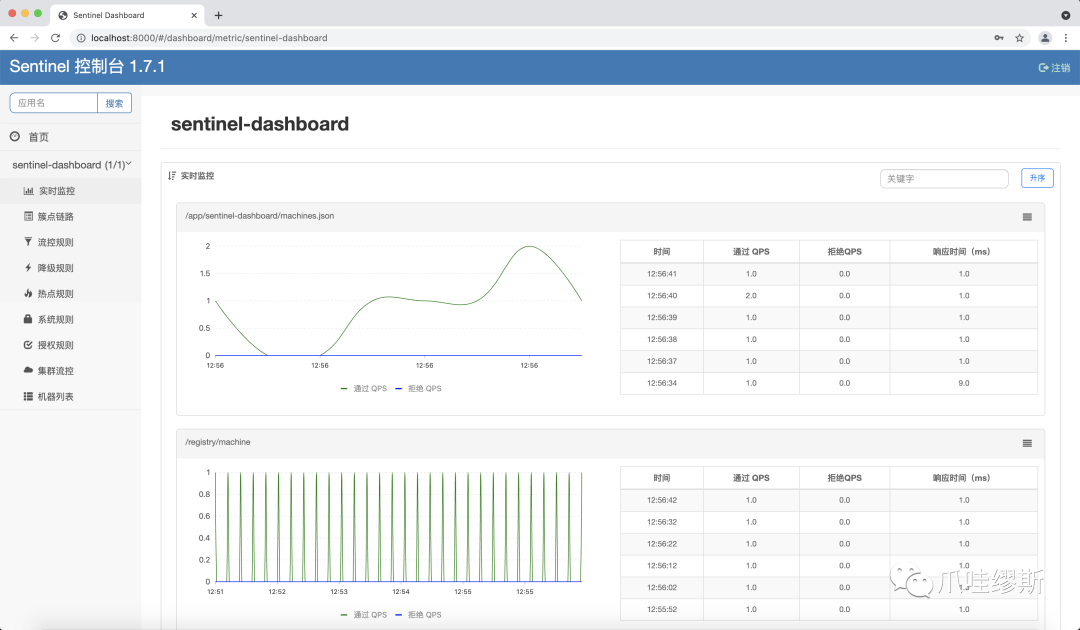The width and height of the screenshot is (1080, 630).
Task: Click the 注销 logout link
Action: coord(1054,67)
